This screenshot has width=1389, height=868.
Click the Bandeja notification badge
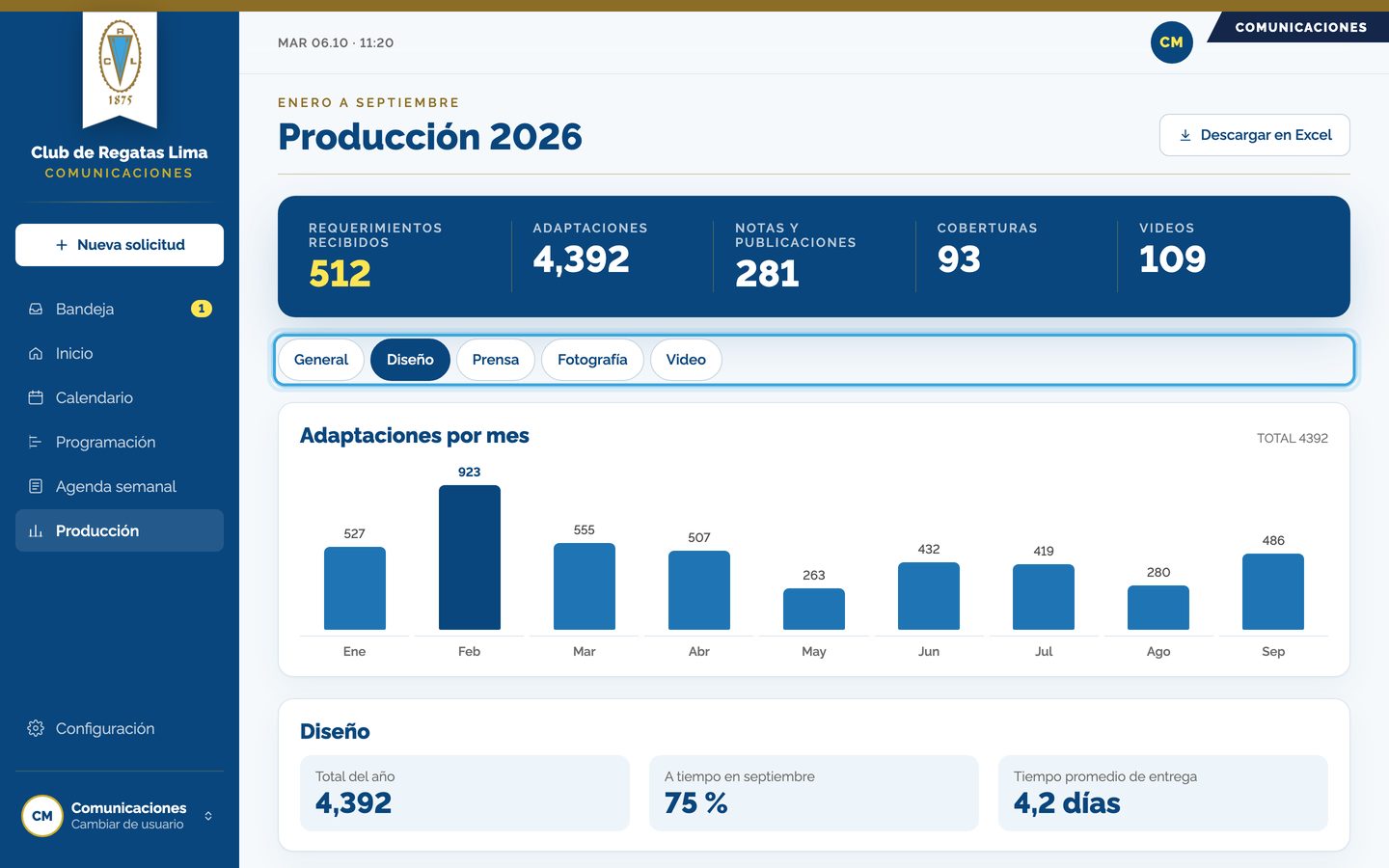(x=201, y=309)
